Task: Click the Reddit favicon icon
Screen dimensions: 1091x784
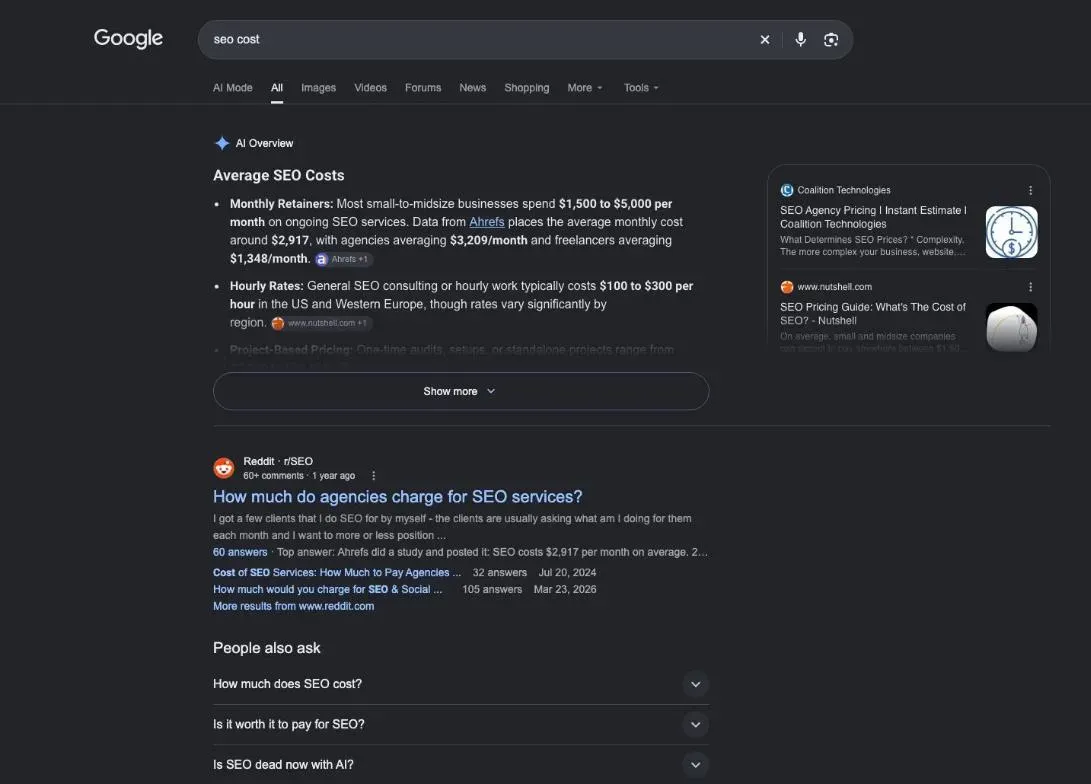Action: point(223,468)
